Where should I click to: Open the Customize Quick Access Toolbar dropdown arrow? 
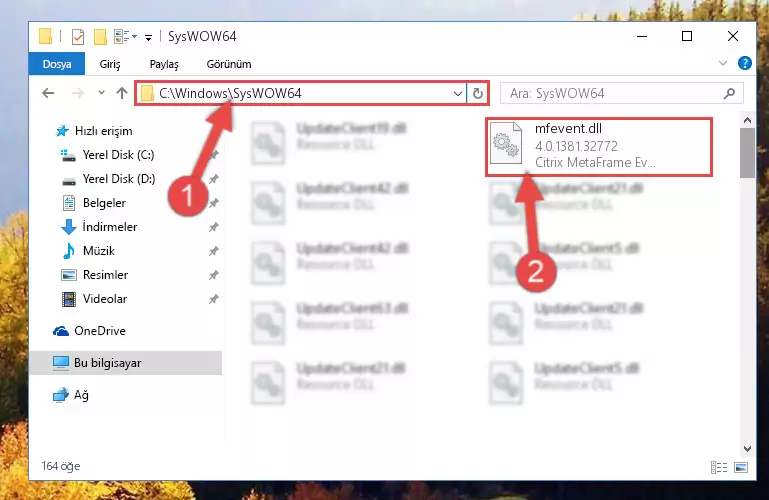(148, 37)
